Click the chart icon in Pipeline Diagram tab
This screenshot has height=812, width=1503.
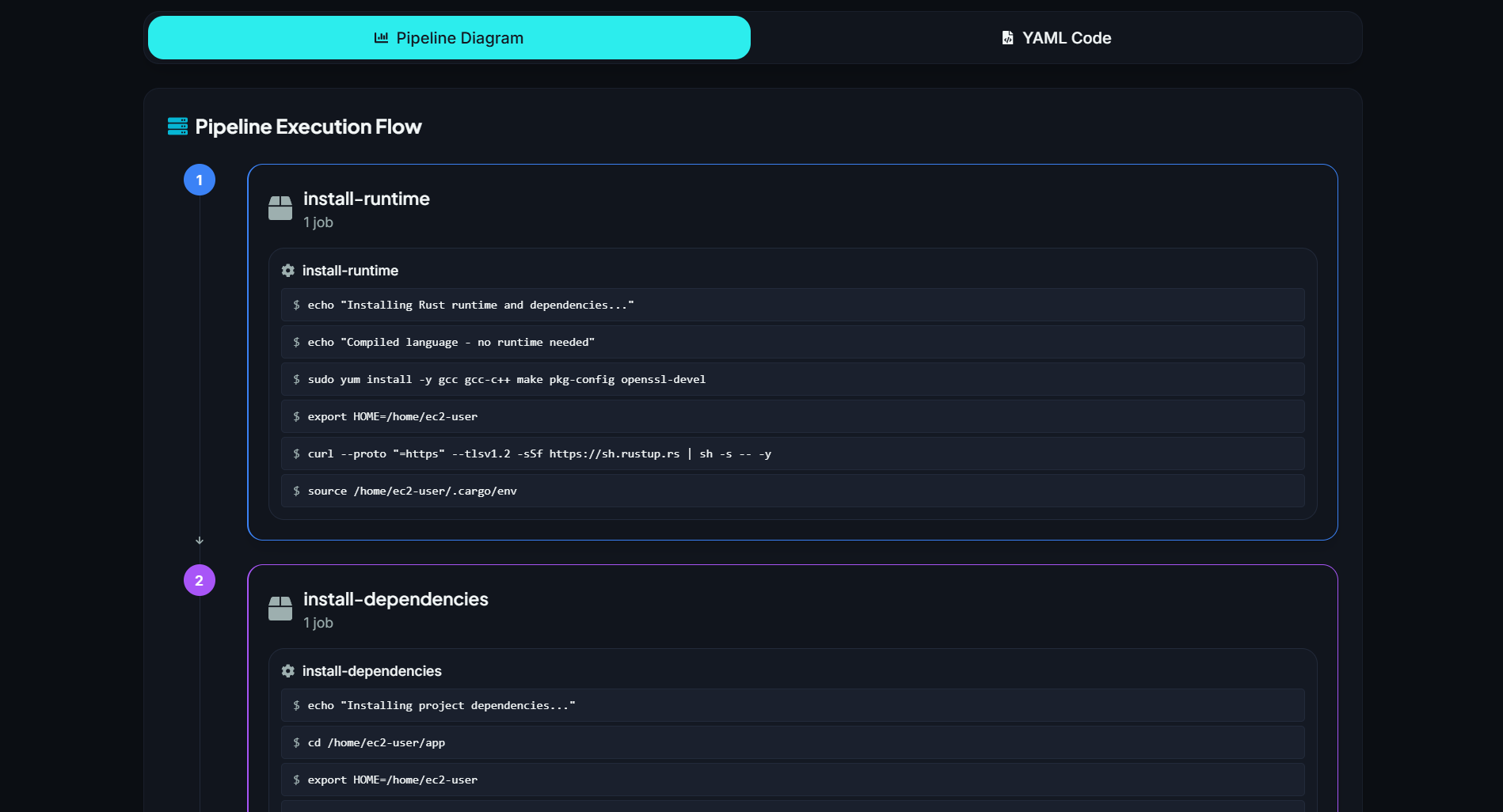pos(381,37)
